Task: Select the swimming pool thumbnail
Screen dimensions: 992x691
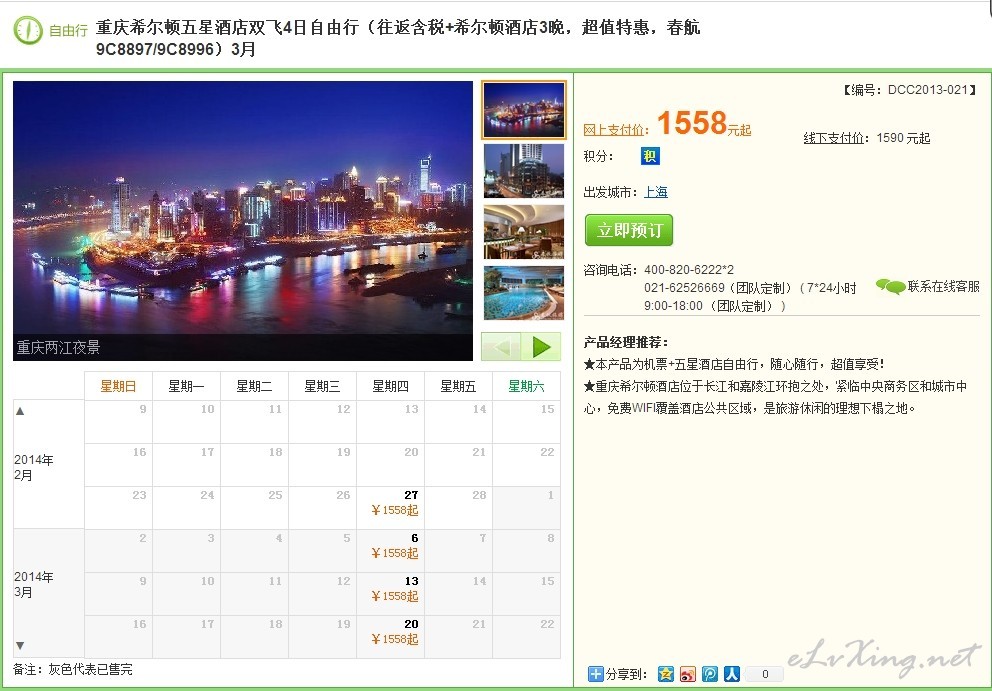Action: pyautogui.click(x=524, y=293)
